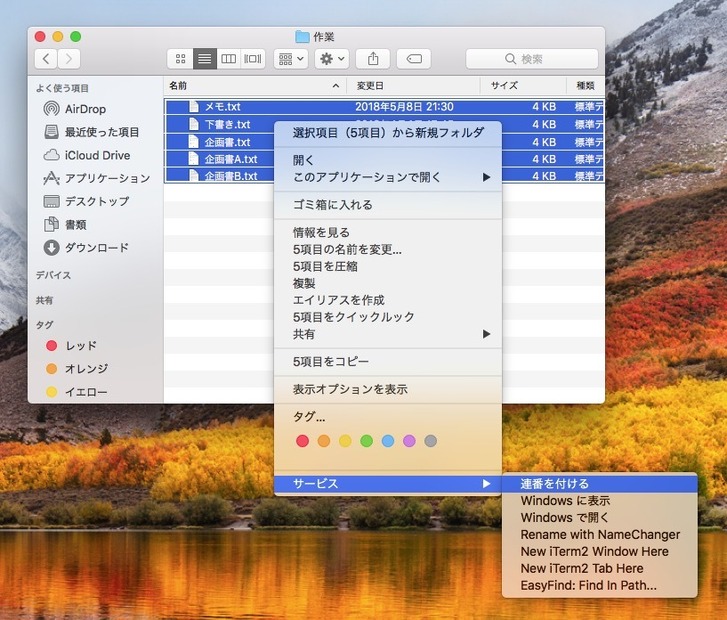Image resolution: width=727 pixels, height=620 pixels.
Task: Choose タグ… in the context menu
Action: click(388, 416)
